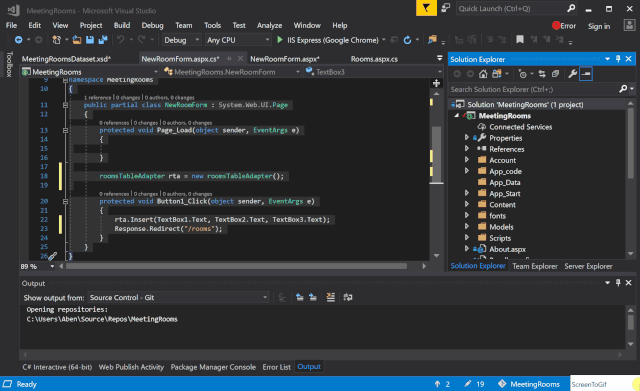Click the yellow notifications filter flag icon
This screenshot has width=640, height=391.
click(426, 8)
